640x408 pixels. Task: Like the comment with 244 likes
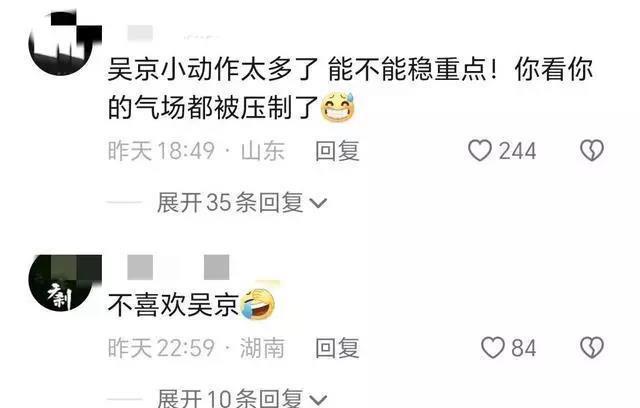click(480, 151)
